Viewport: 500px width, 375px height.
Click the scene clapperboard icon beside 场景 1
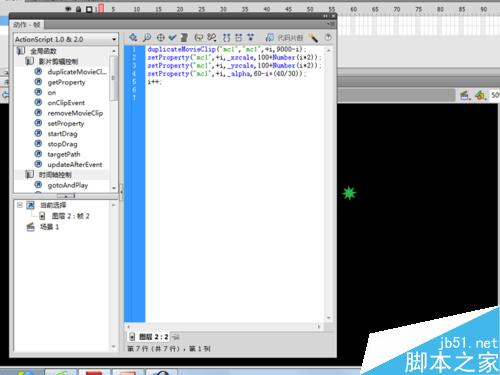point(30,227)
